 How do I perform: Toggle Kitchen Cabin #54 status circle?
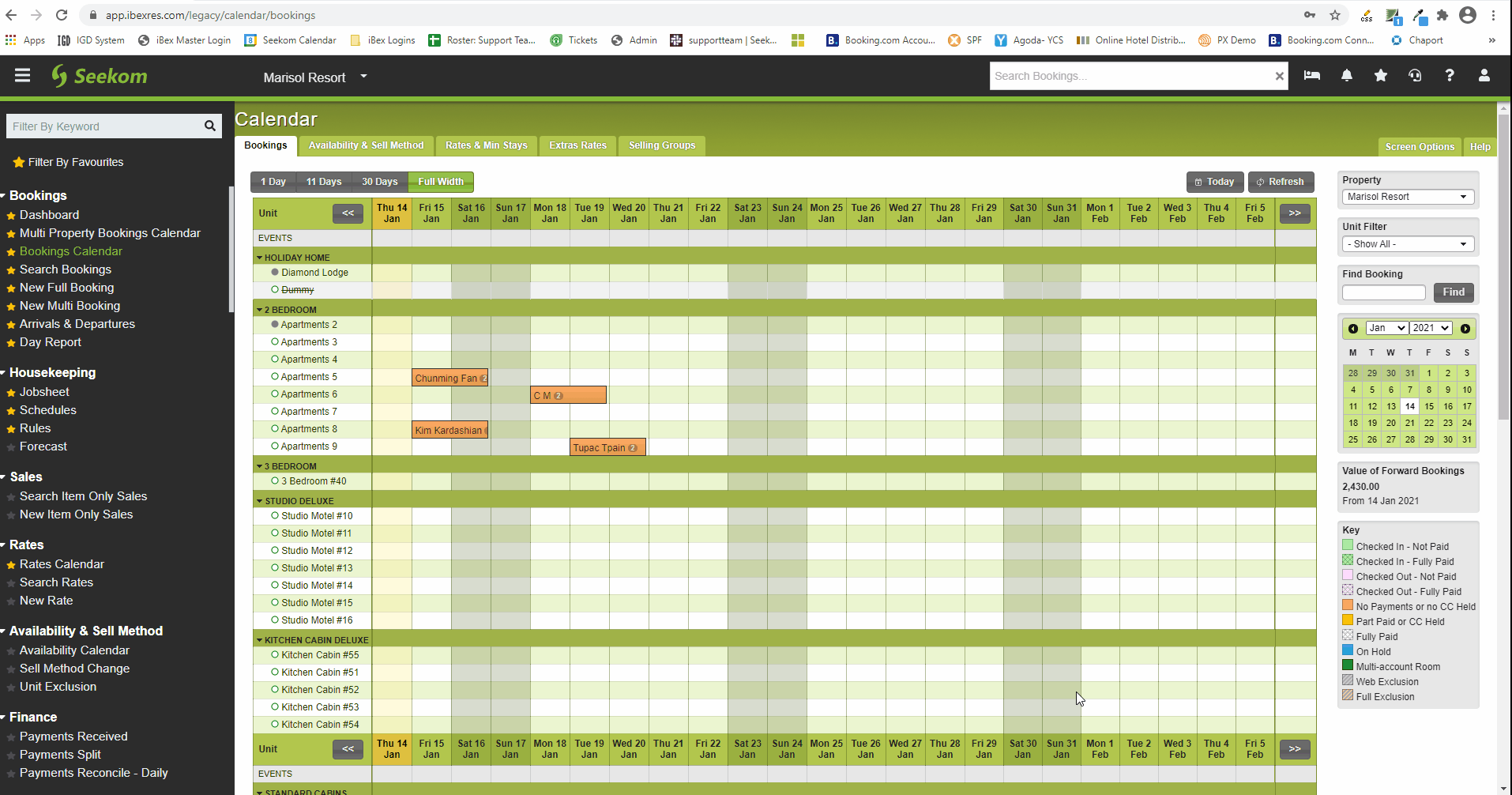[x=275, y=724]
